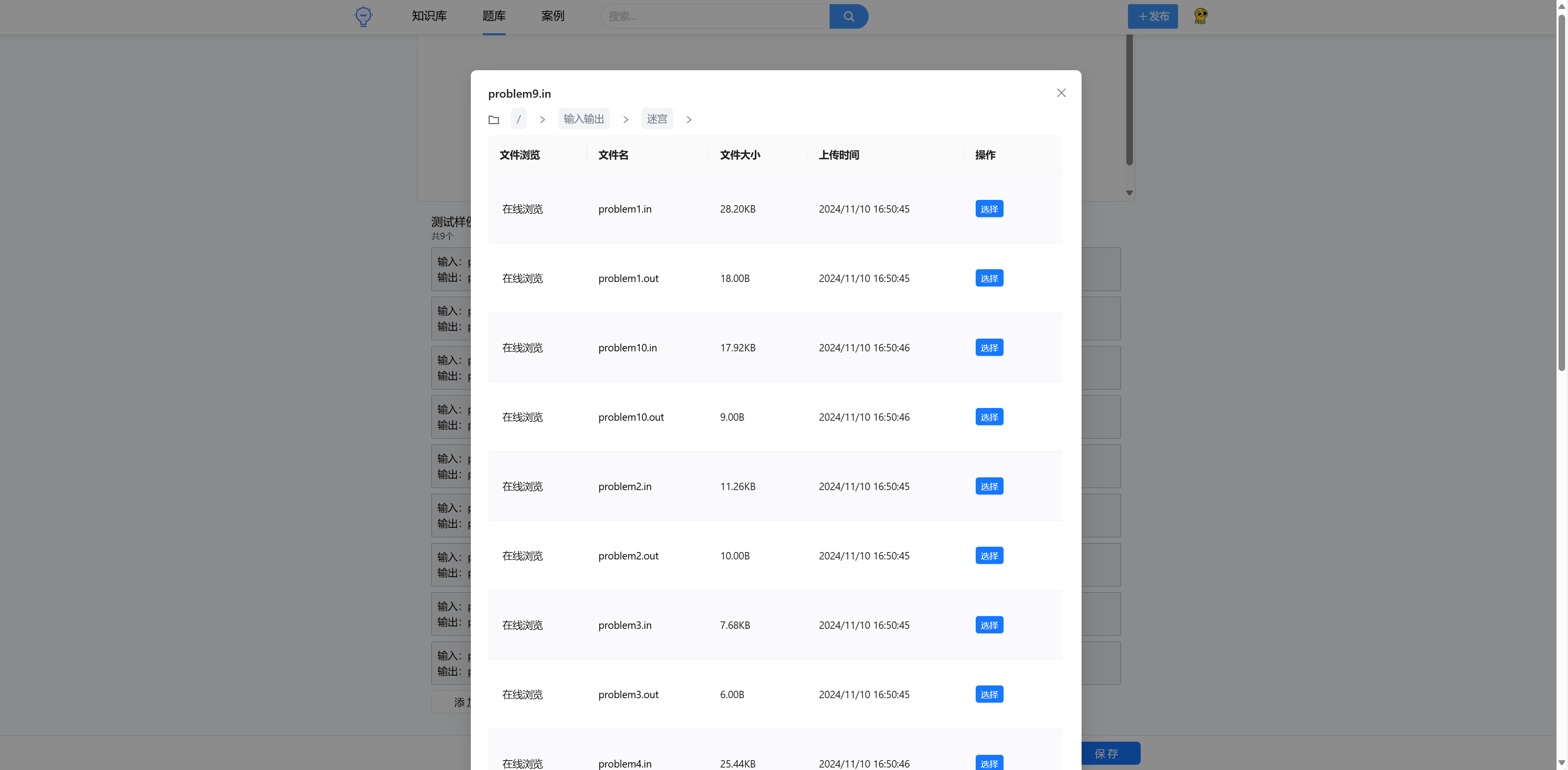Preview problem3.out via 在线浏览
This screenshot has height=770, width=1568.
pyautogui.click(x=522, y=694)
